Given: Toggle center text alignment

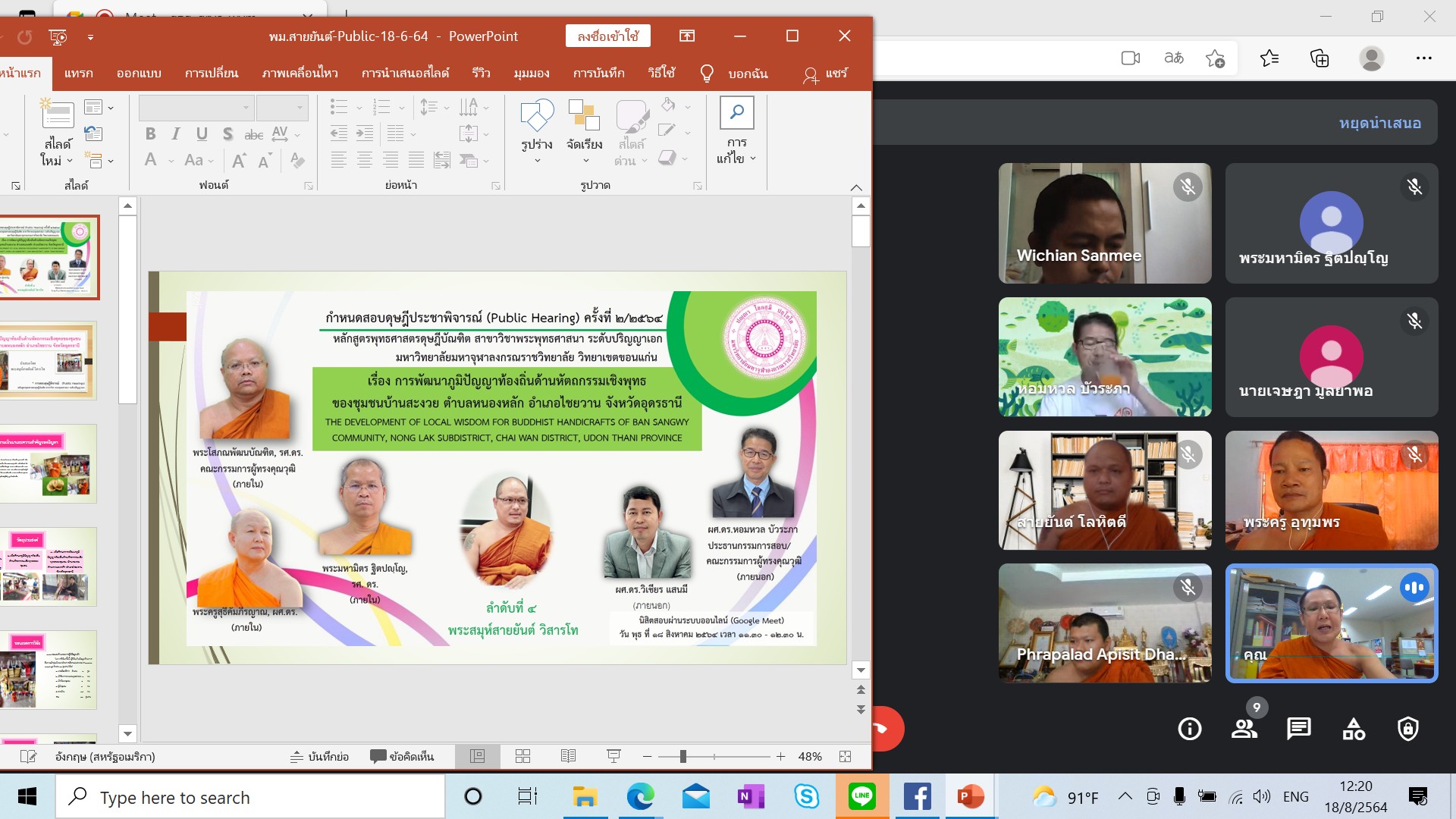Looking at the screenshot, I should 365,160.
